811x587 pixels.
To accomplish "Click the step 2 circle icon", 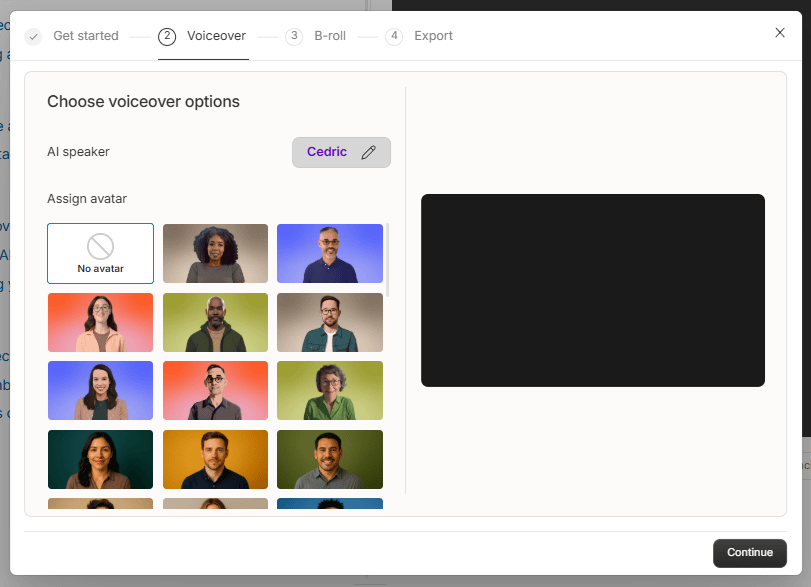I will point(167,36).
